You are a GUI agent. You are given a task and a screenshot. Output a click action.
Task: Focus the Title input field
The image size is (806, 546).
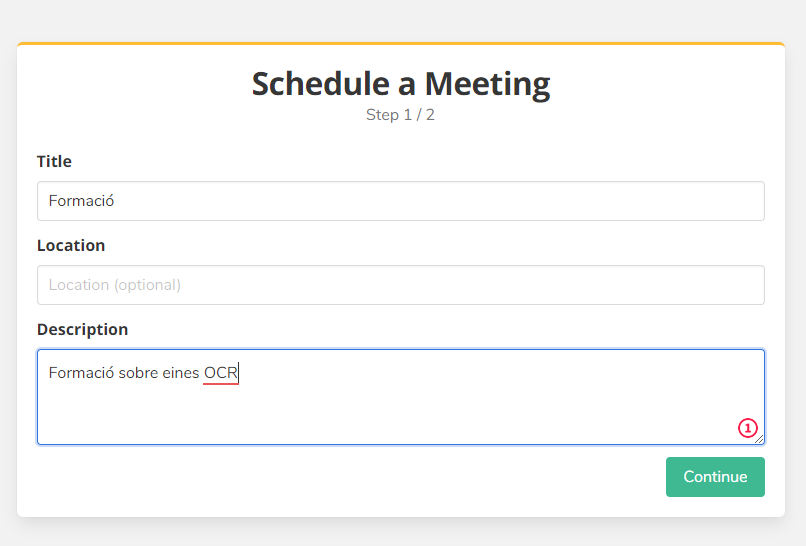point(400,201)
